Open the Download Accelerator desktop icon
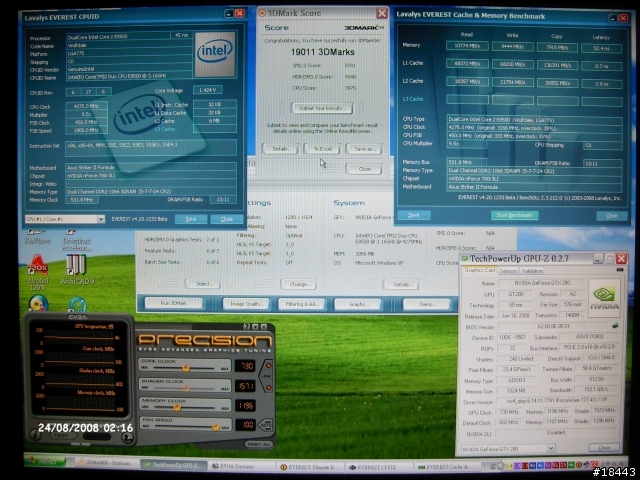This screenshot has width=640, height=480. 76,240
